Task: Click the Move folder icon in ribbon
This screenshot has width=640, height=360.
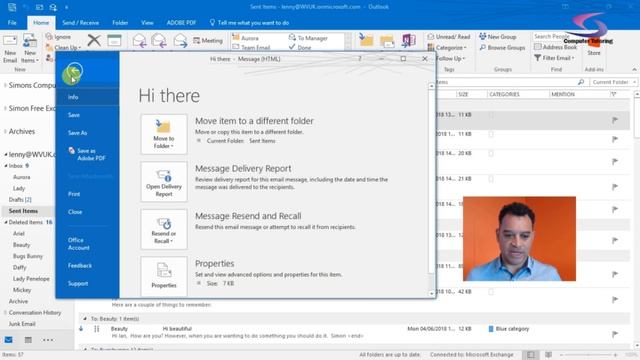Action: pos(366,40)
